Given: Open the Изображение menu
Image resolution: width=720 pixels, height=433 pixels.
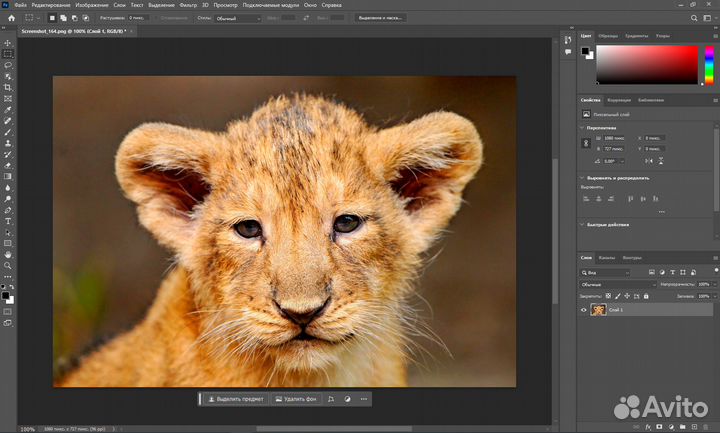Looking at the screenshot, I should click(x=92, y=5).
